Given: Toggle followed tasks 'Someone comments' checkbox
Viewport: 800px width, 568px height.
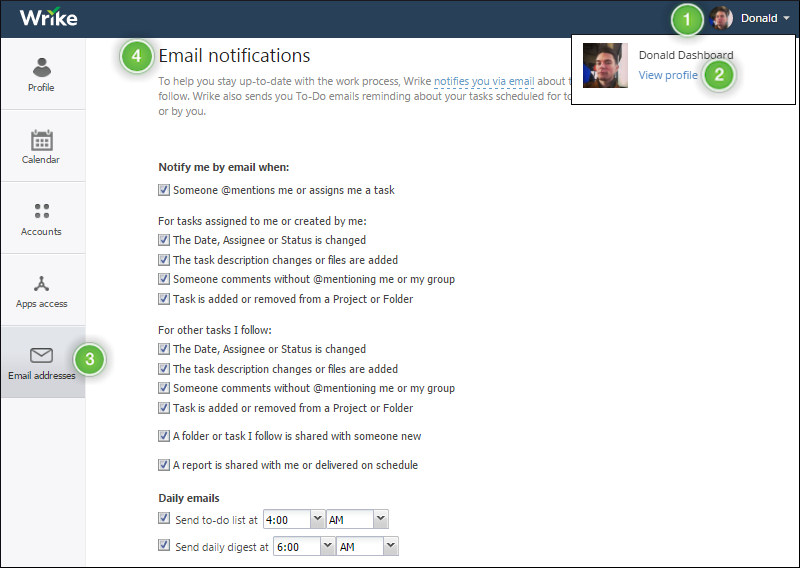Looking at the screenshot, I should point(164,388).
